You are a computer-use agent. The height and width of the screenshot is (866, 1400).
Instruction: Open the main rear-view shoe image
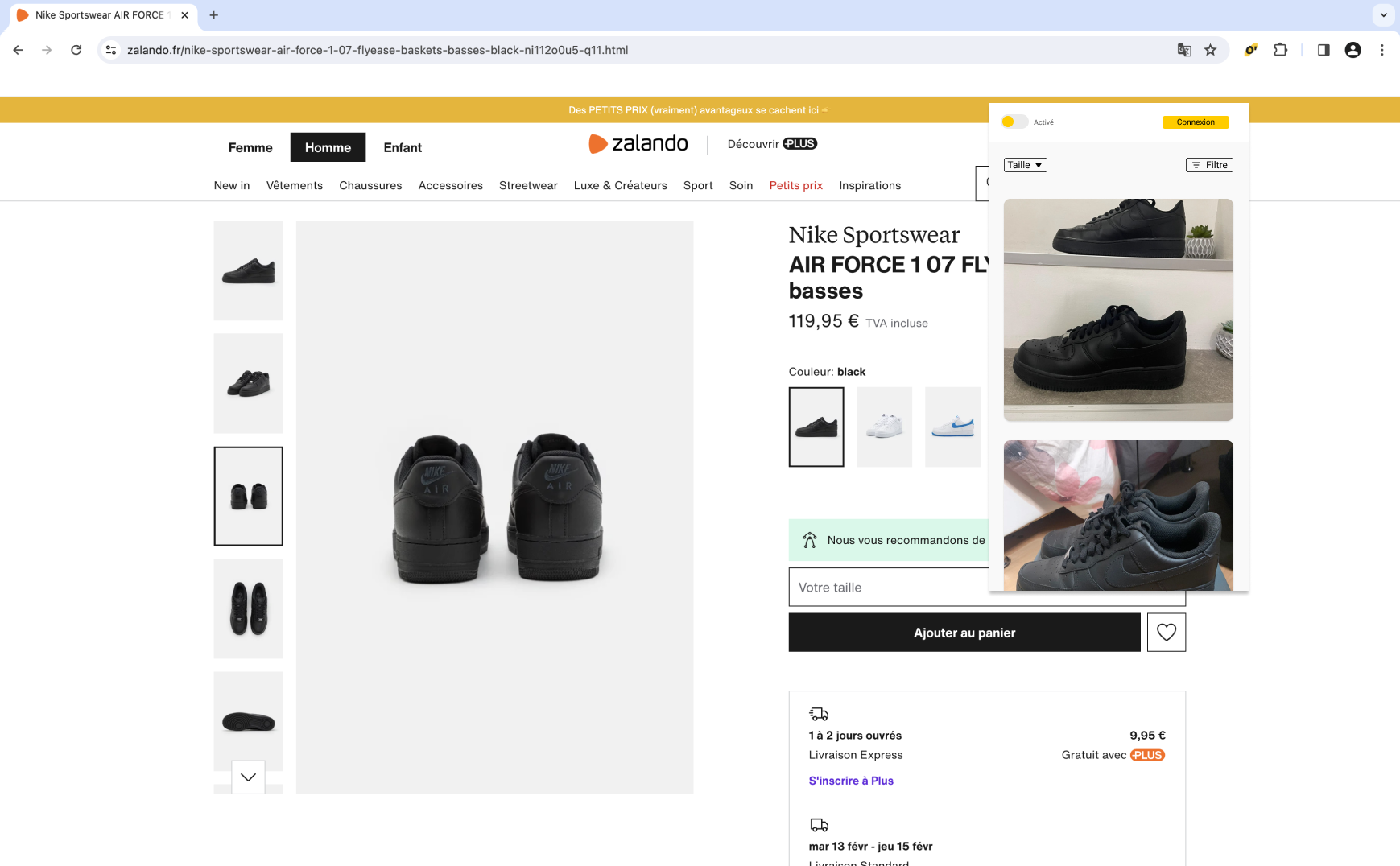[x=495, y=508]
